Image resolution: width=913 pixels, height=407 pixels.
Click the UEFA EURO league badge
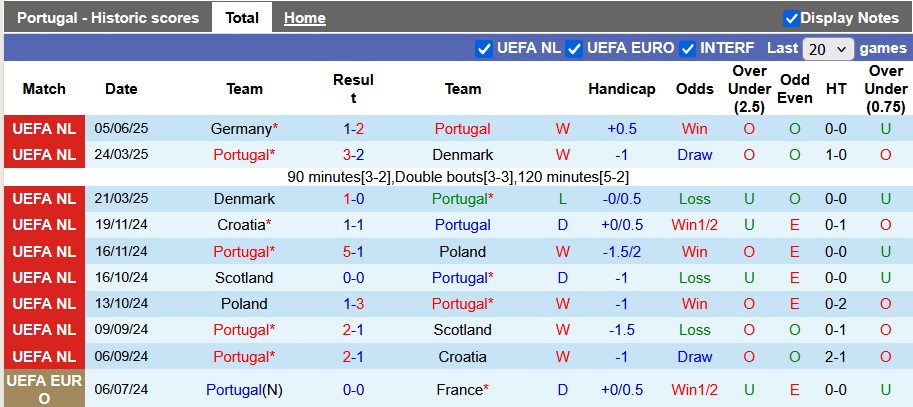click(x=44, y=390)
